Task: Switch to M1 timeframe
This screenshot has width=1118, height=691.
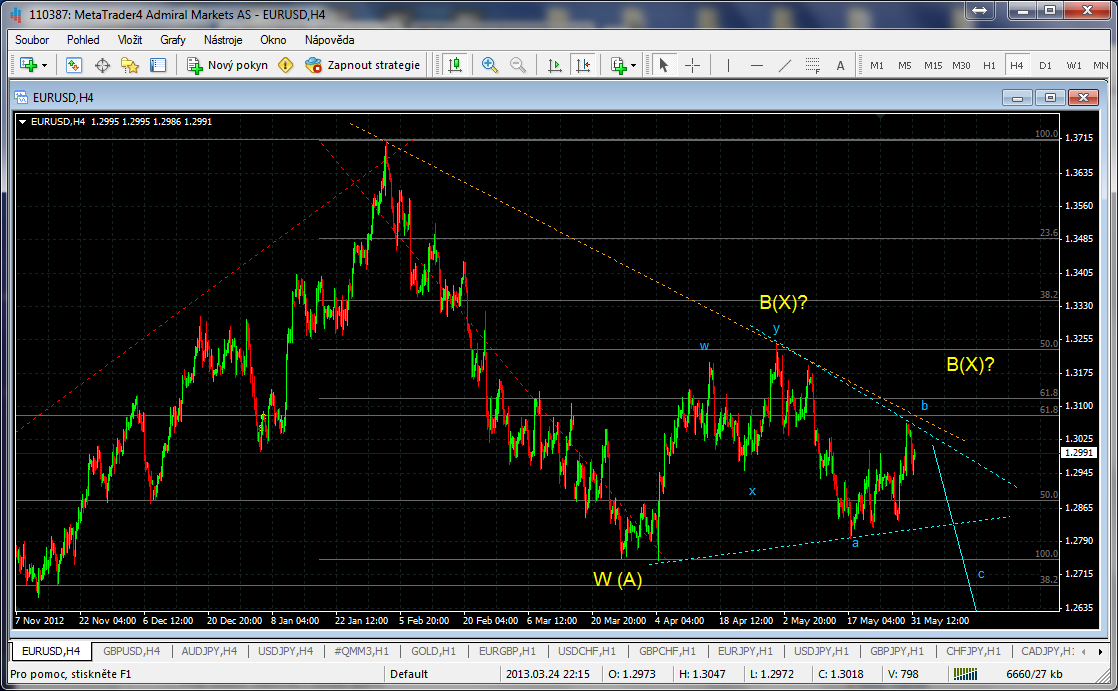Action: tap(876, 65)
